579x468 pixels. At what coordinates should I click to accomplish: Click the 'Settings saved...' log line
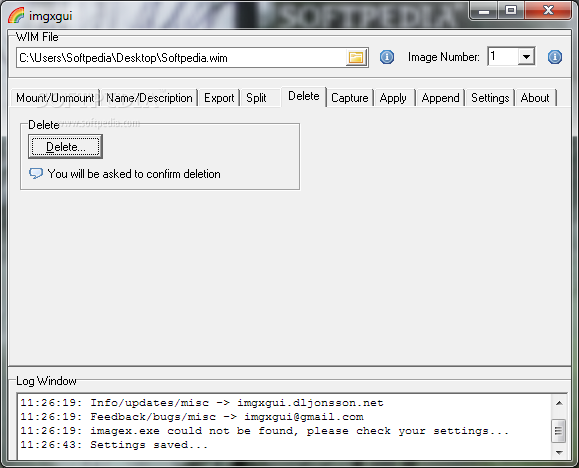(114, 445)
